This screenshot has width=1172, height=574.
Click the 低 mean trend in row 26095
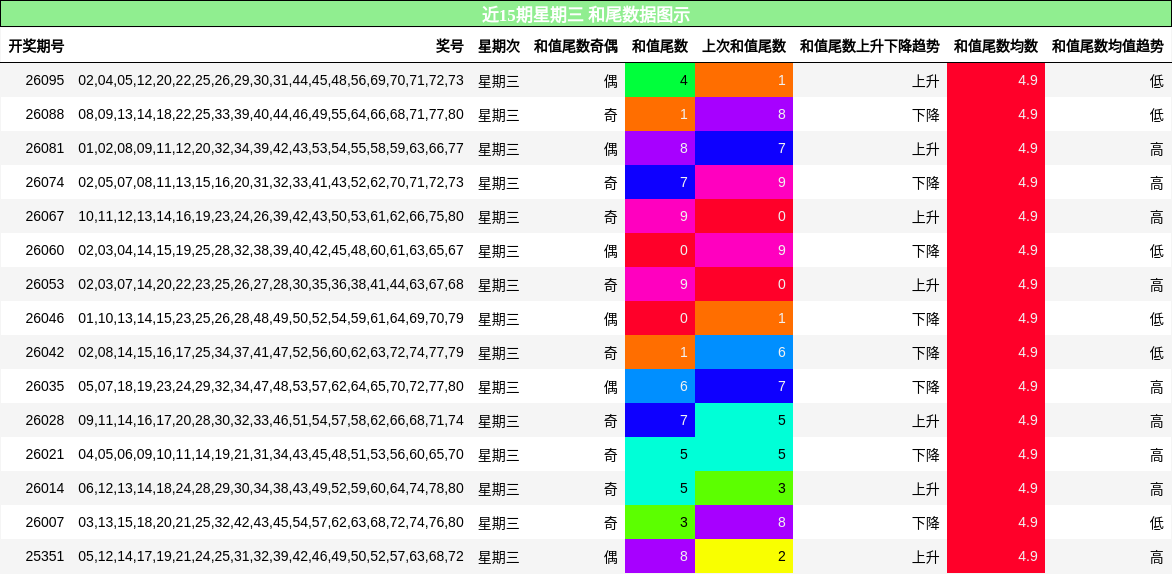tap(1156, 81)
